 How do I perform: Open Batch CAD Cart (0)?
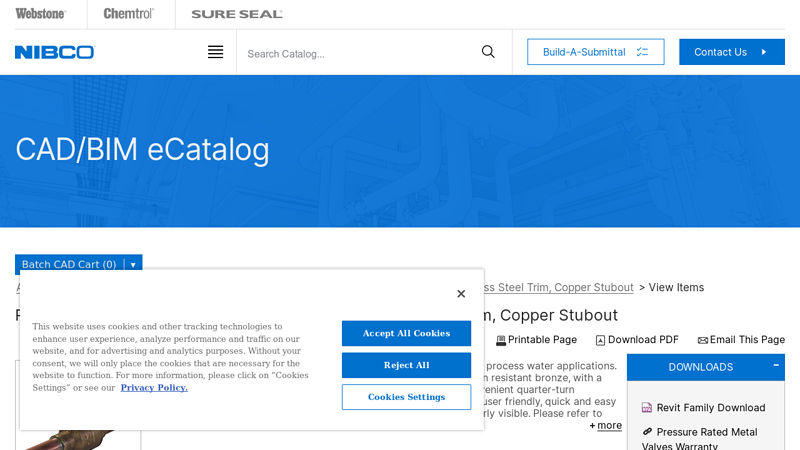(x=69, y=264)
